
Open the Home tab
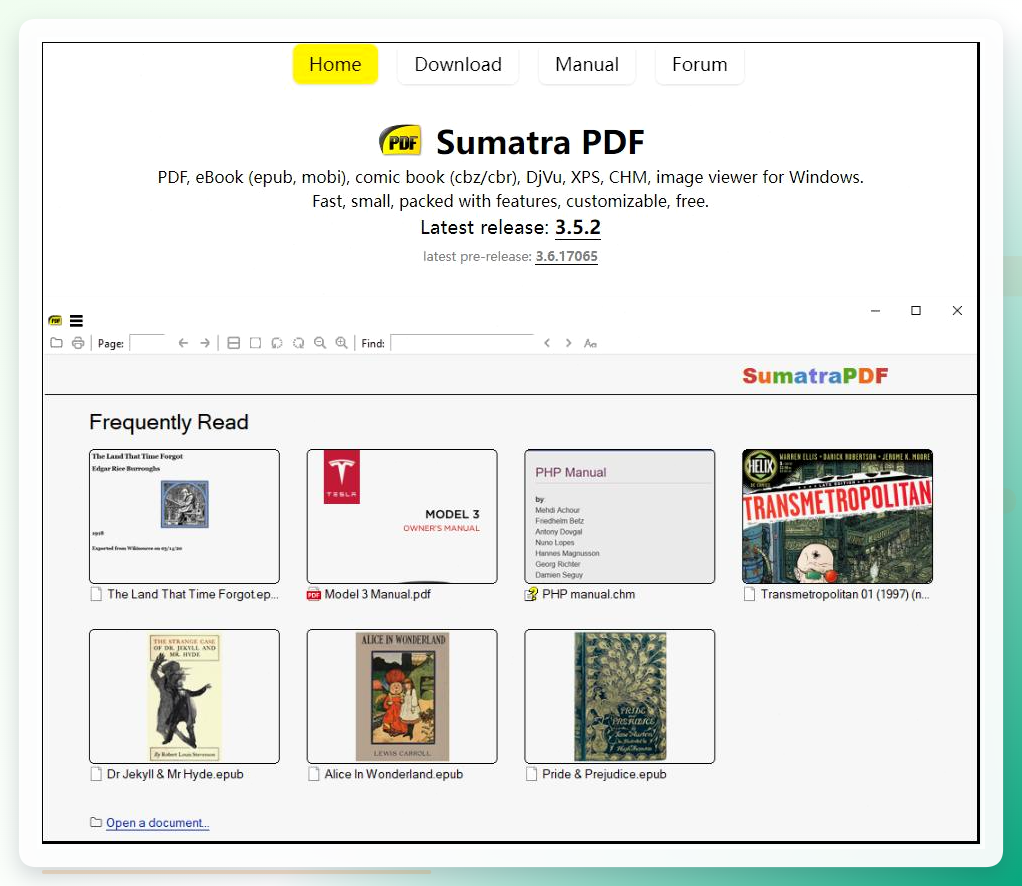[x=335, y=65]
